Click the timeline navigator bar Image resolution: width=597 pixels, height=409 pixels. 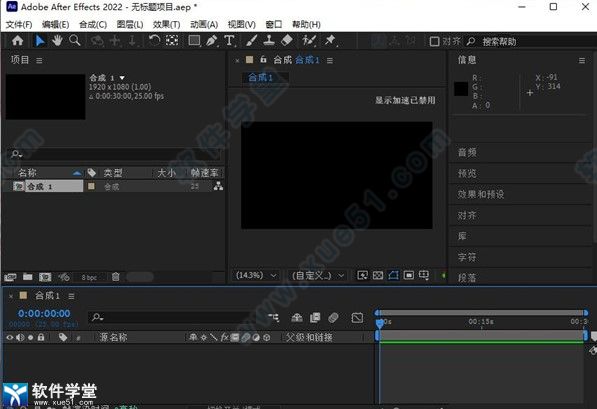point(481,313)
